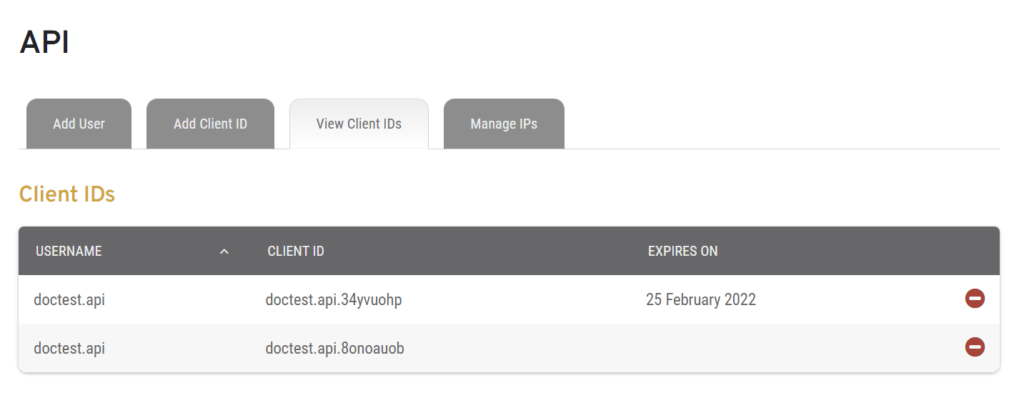Viewport: 1024px width, 398px height.
Task: Go to the Manage IPs tab
Action: (504, 124)
